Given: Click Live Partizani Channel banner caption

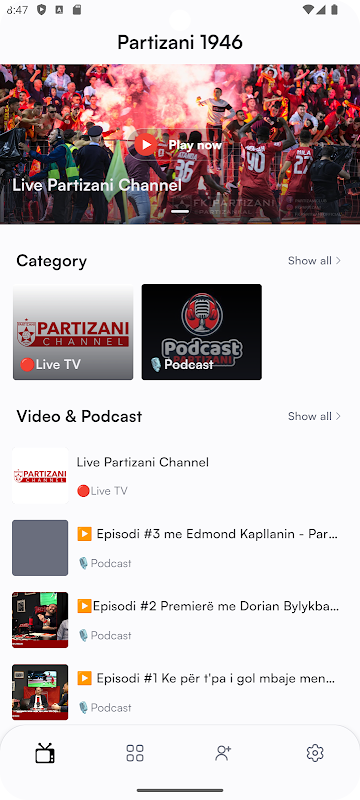Looking at the screenshot, I should (97, 185).
